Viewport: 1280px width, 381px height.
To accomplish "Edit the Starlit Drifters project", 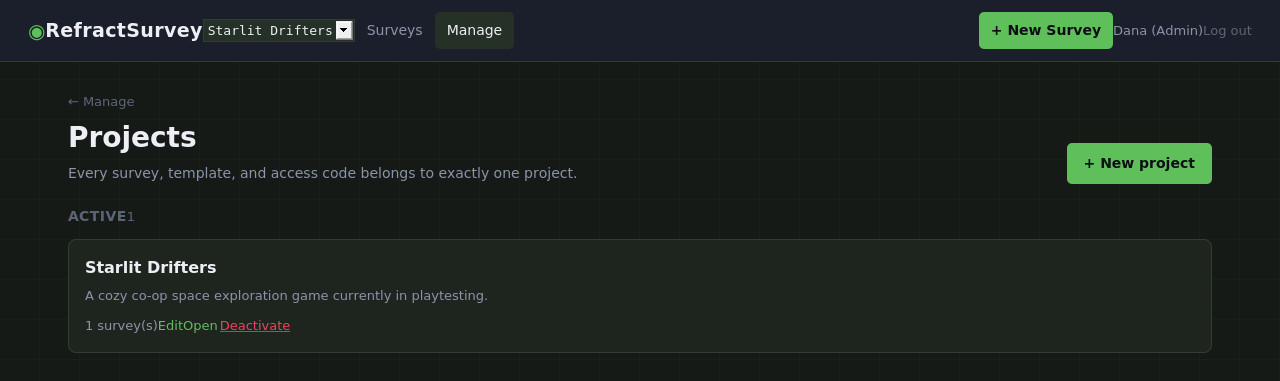I will 170,325.
